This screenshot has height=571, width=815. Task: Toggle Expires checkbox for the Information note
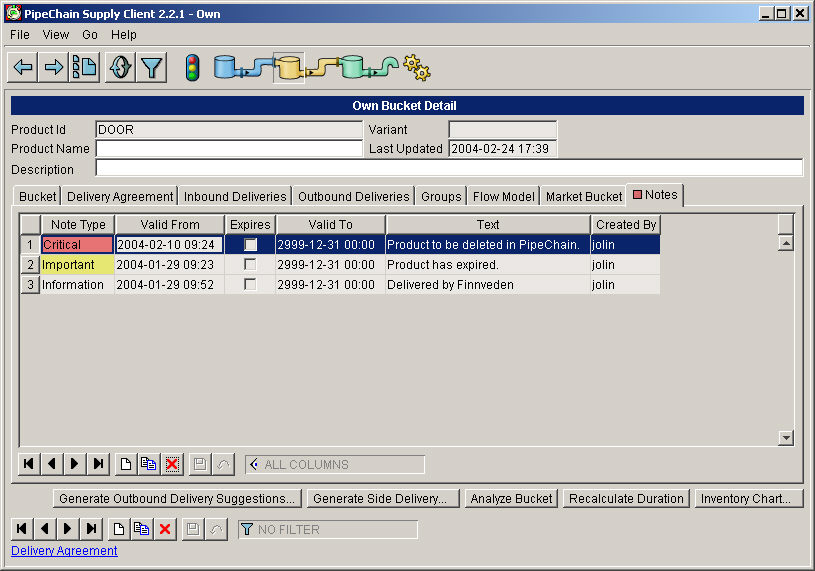251,284
